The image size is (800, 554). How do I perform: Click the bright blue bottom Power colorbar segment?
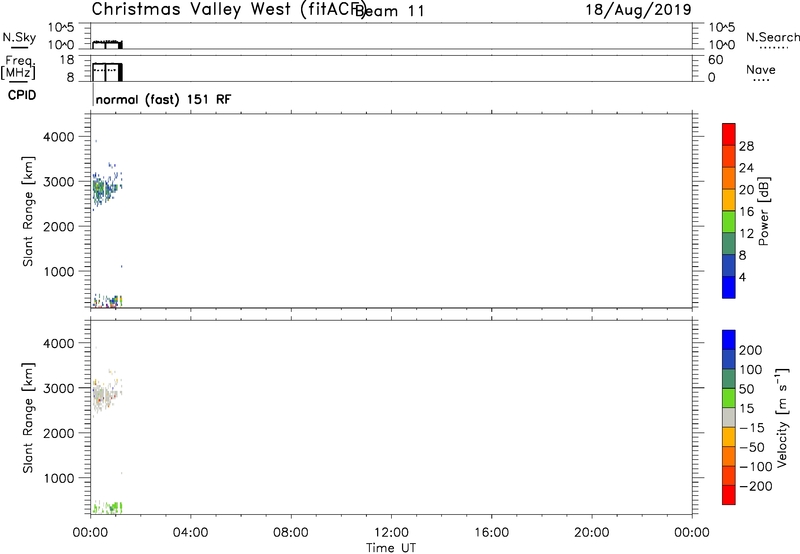coord(729,287)
